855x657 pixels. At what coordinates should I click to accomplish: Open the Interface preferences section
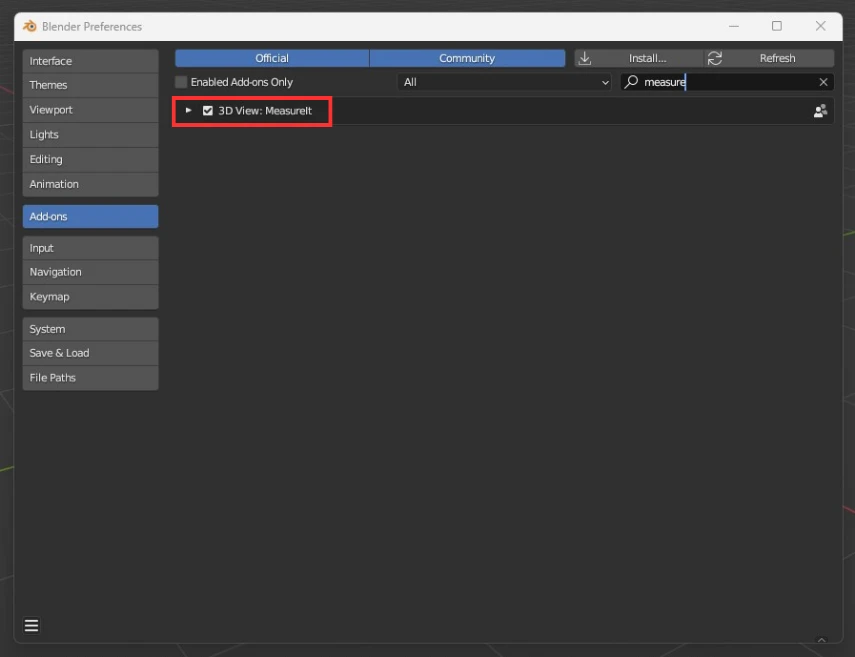pyautogui.click(x=91, y=61)
